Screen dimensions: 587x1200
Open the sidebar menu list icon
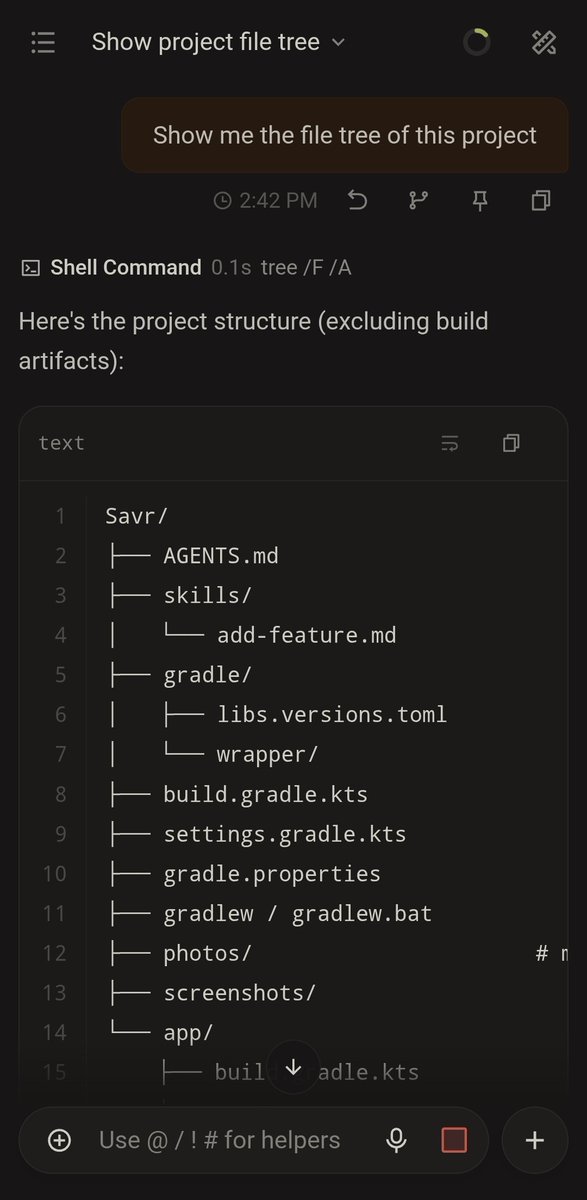(x=43, y=42)
